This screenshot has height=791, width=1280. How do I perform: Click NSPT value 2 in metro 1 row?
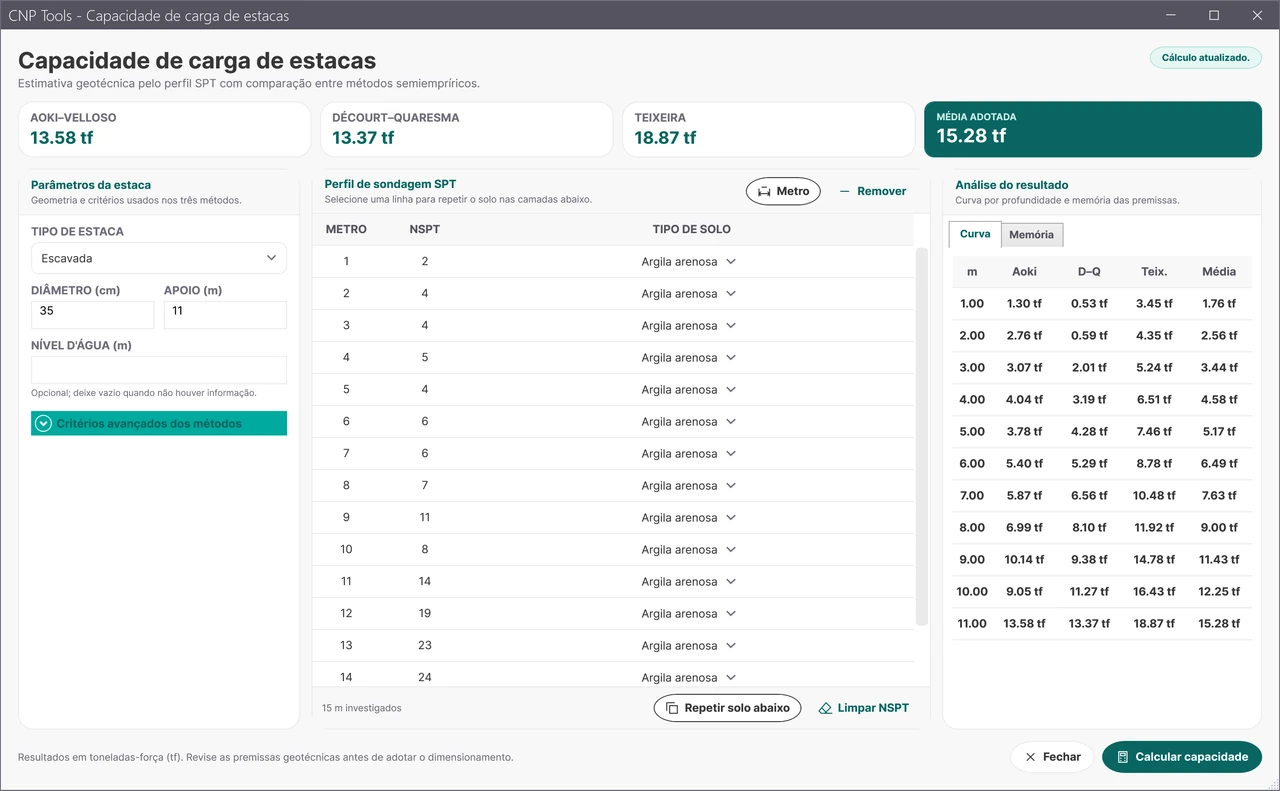click(425, 262)
